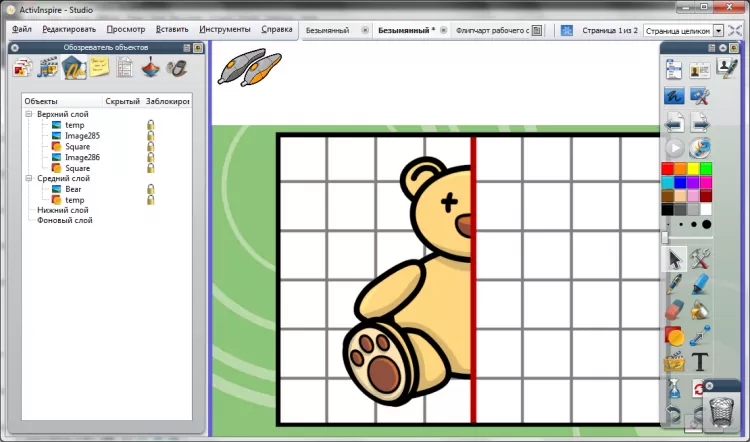Viewport: 750px width, 442px height.
Task: Pick the red color swatch
Action: (668, 168)
